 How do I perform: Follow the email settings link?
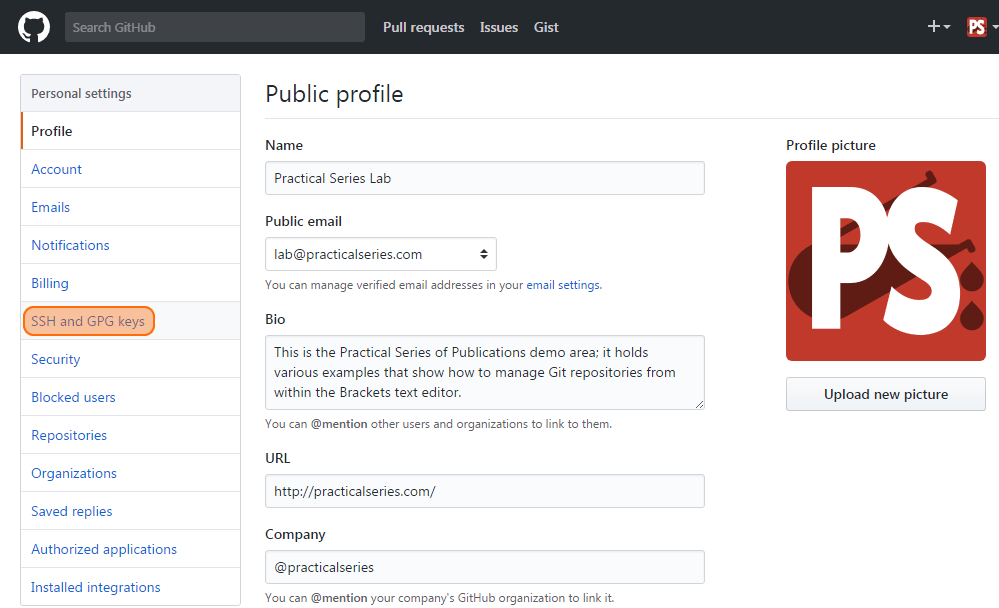click(x=563, y=285)
